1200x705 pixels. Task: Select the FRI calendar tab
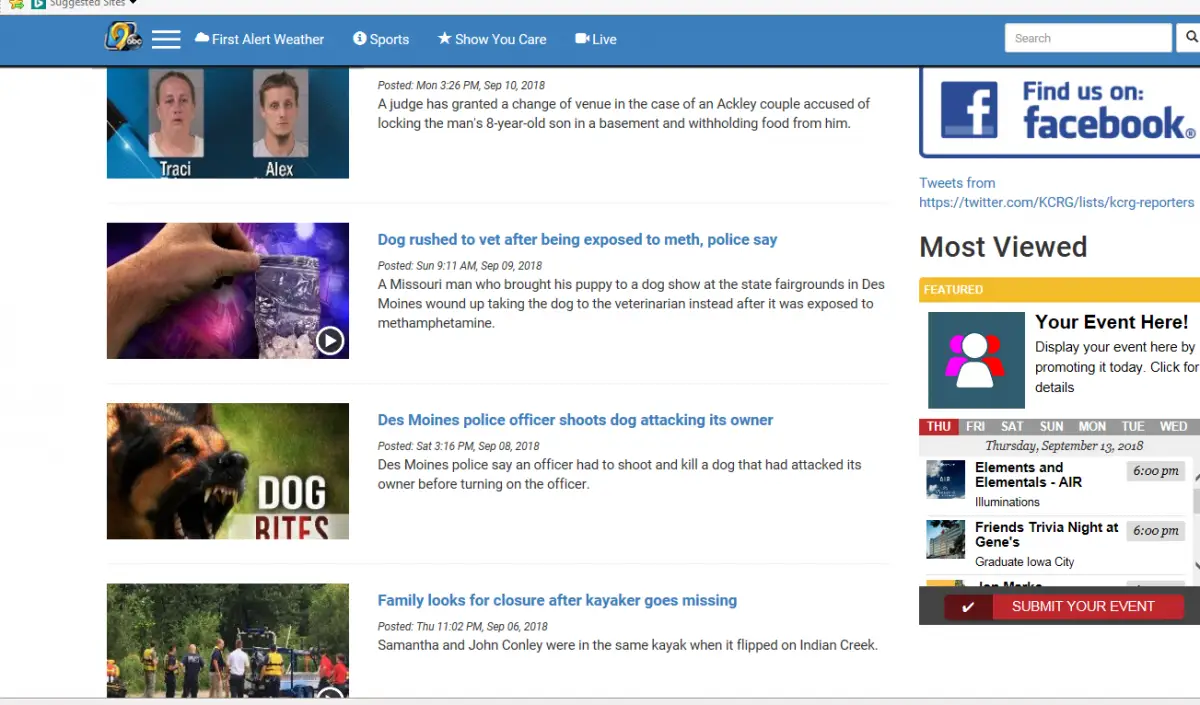pos(975,426)
